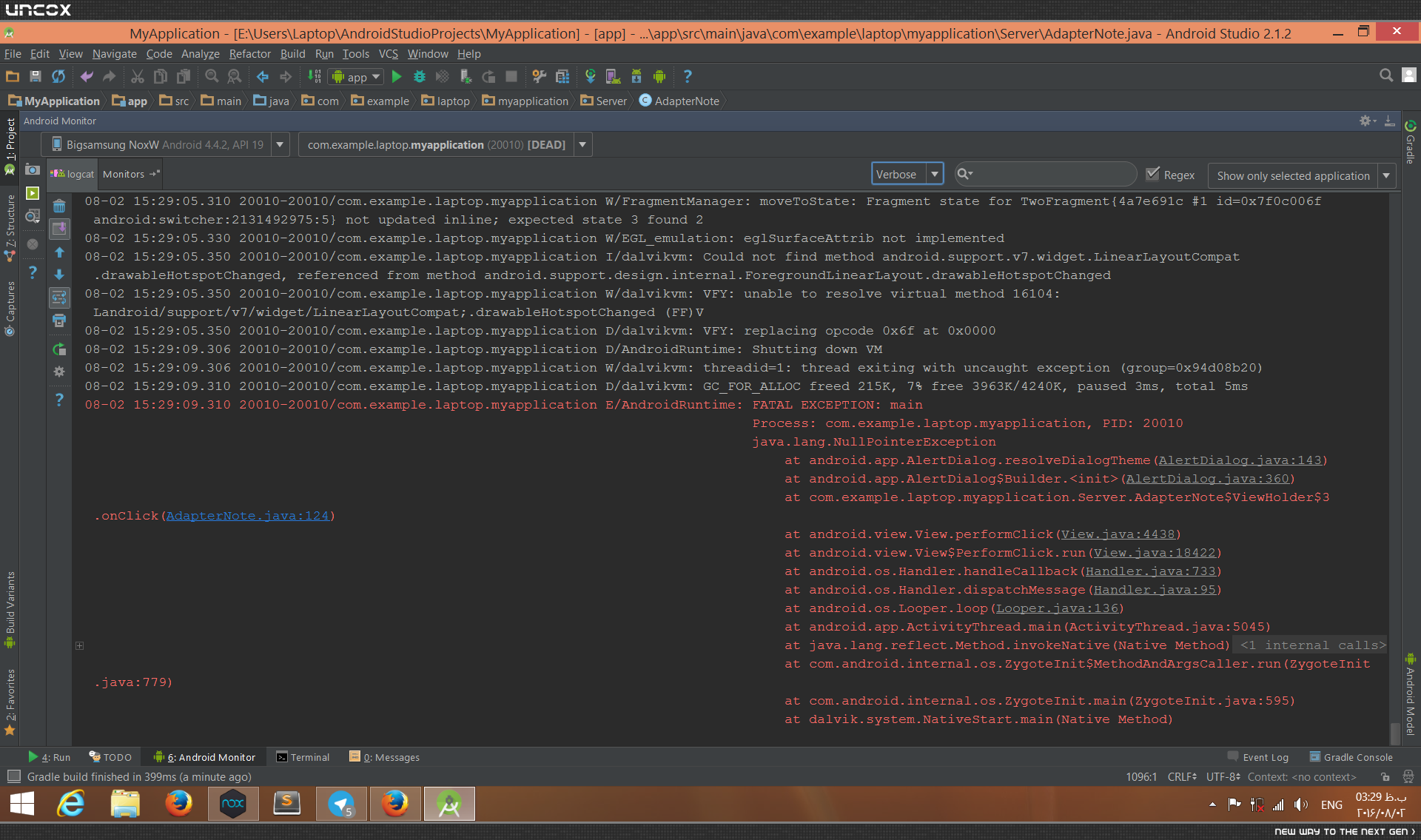The width and height of the screenshot is (1421, 840).
Task: Click the Debug app bug icon
Action: point(420,76)
